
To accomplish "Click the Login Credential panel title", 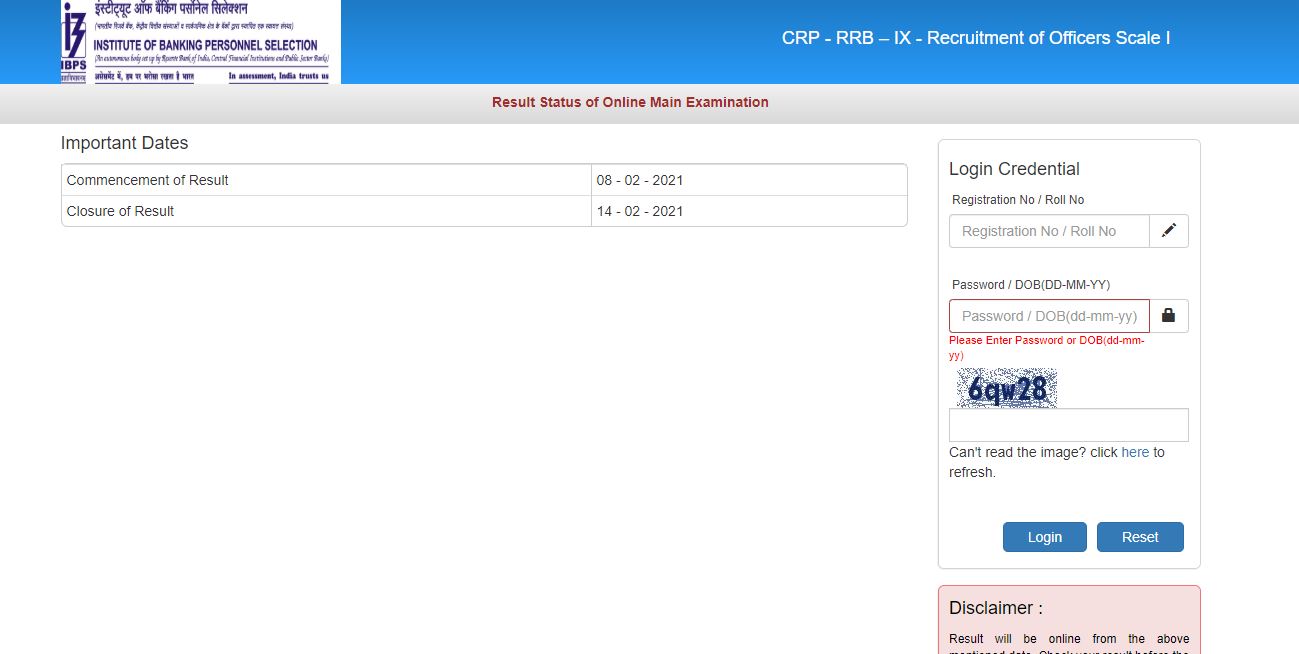I will (1014, 168).
